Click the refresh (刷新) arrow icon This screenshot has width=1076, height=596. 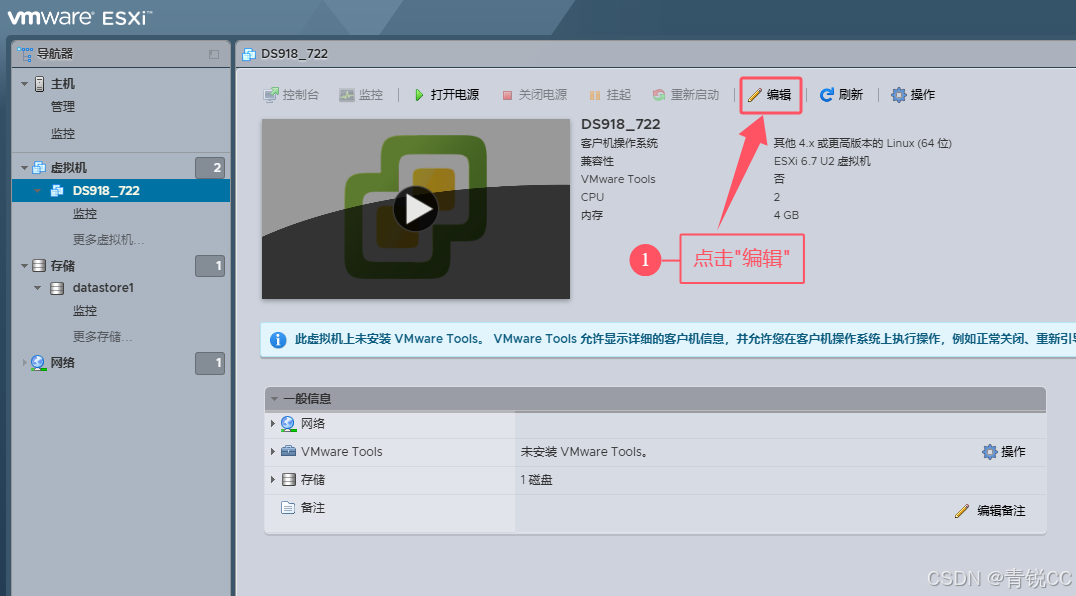(827, 95)
